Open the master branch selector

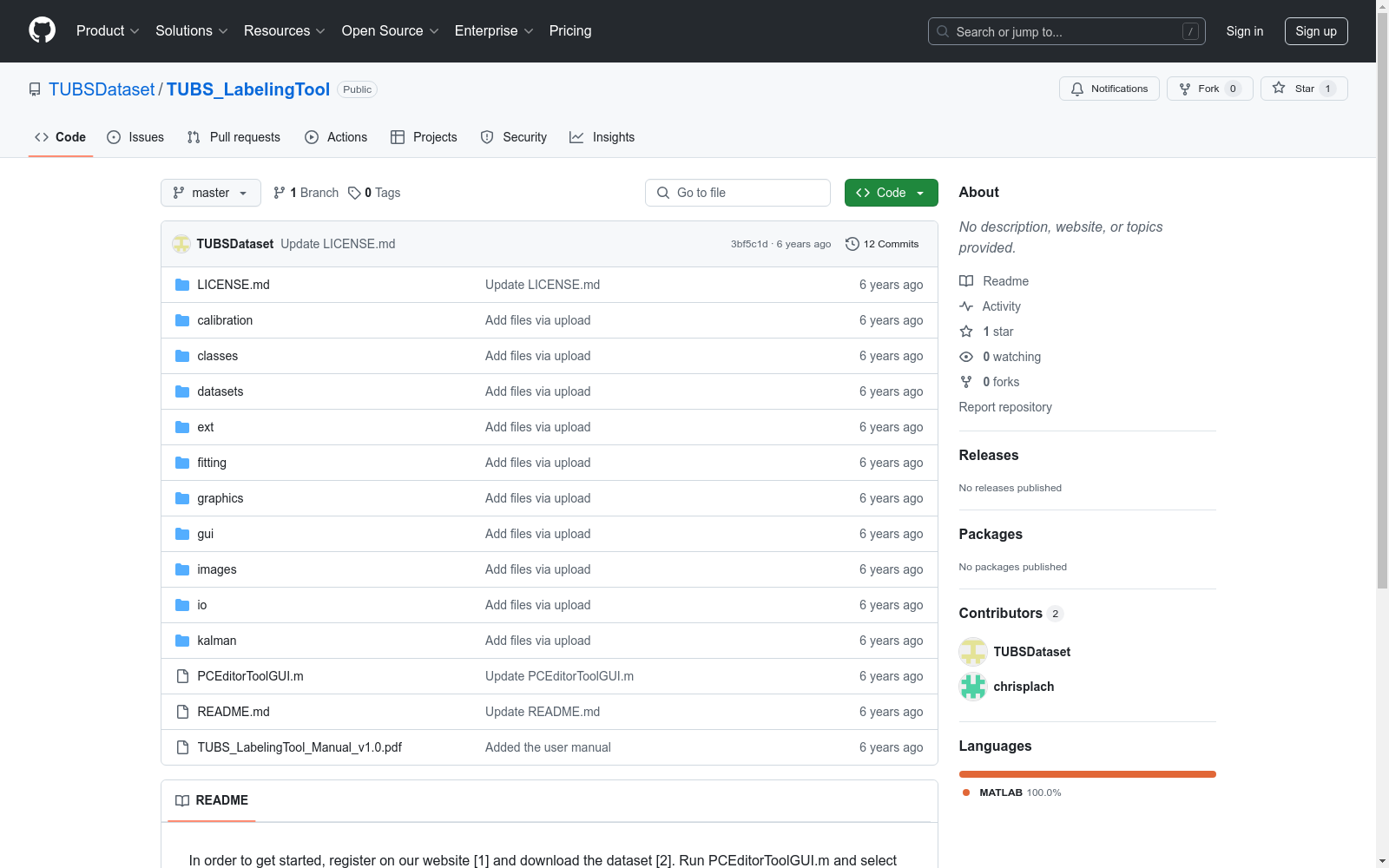coord(211,193)
